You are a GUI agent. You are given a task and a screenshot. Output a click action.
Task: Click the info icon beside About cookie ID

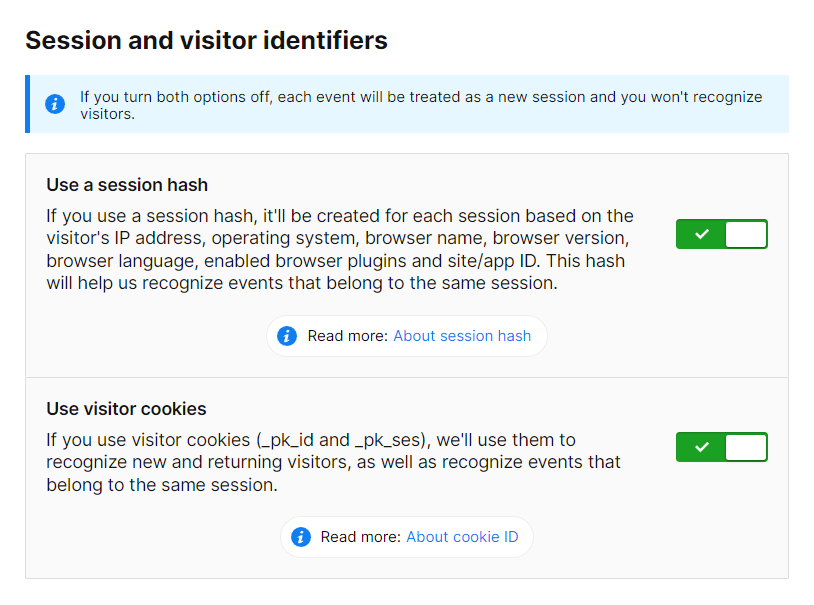click(x=300, y=537)
